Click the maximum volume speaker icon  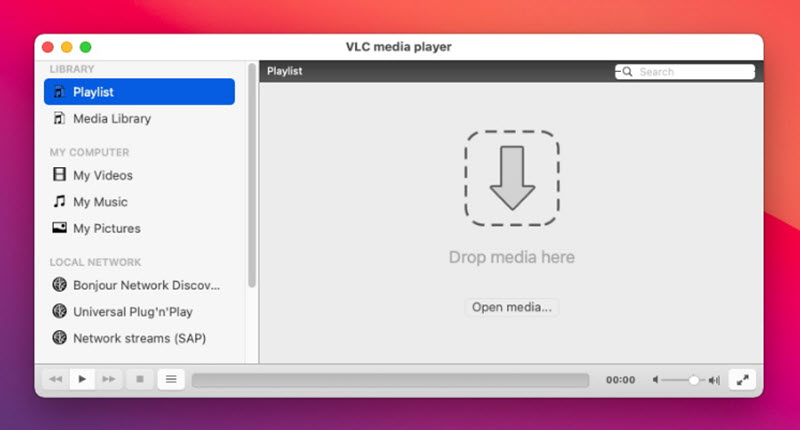coord(714,380)
